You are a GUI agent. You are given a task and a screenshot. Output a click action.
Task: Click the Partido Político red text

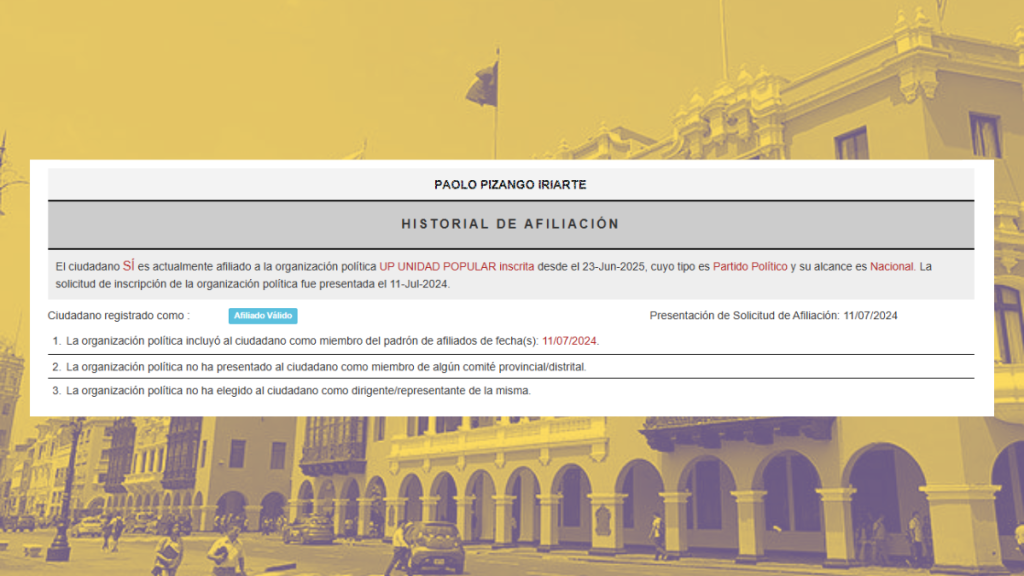[749, 267]
